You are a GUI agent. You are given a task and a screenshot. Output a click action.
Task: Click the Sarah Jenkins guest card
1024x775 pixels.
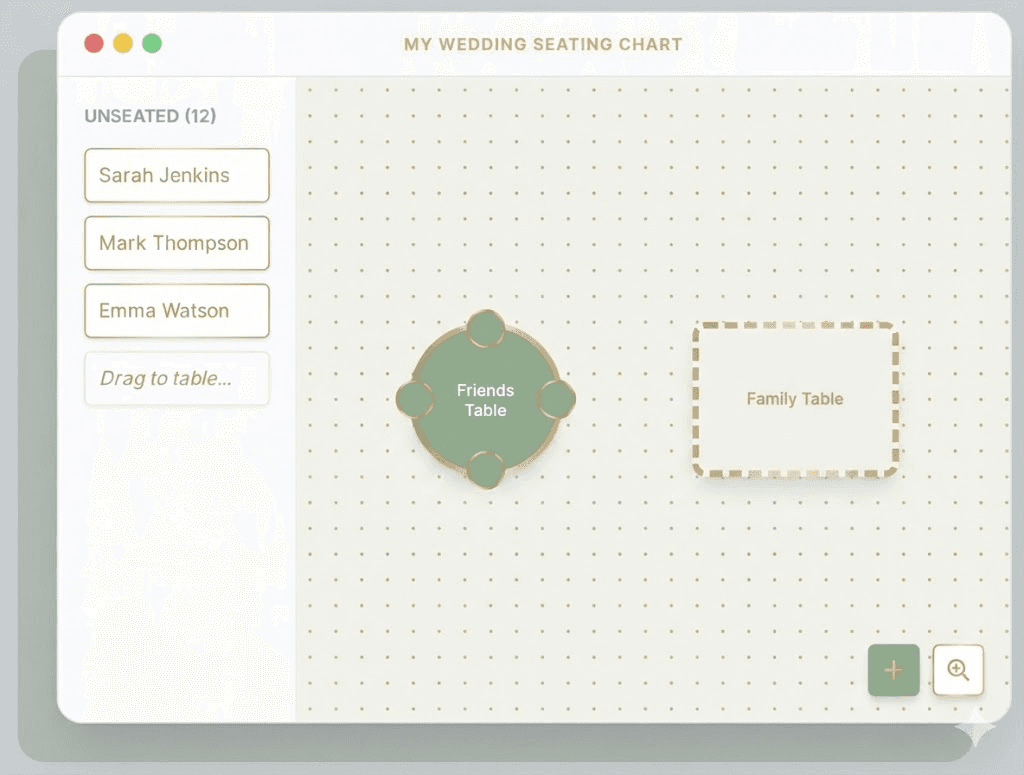click(x=176, y=175)
